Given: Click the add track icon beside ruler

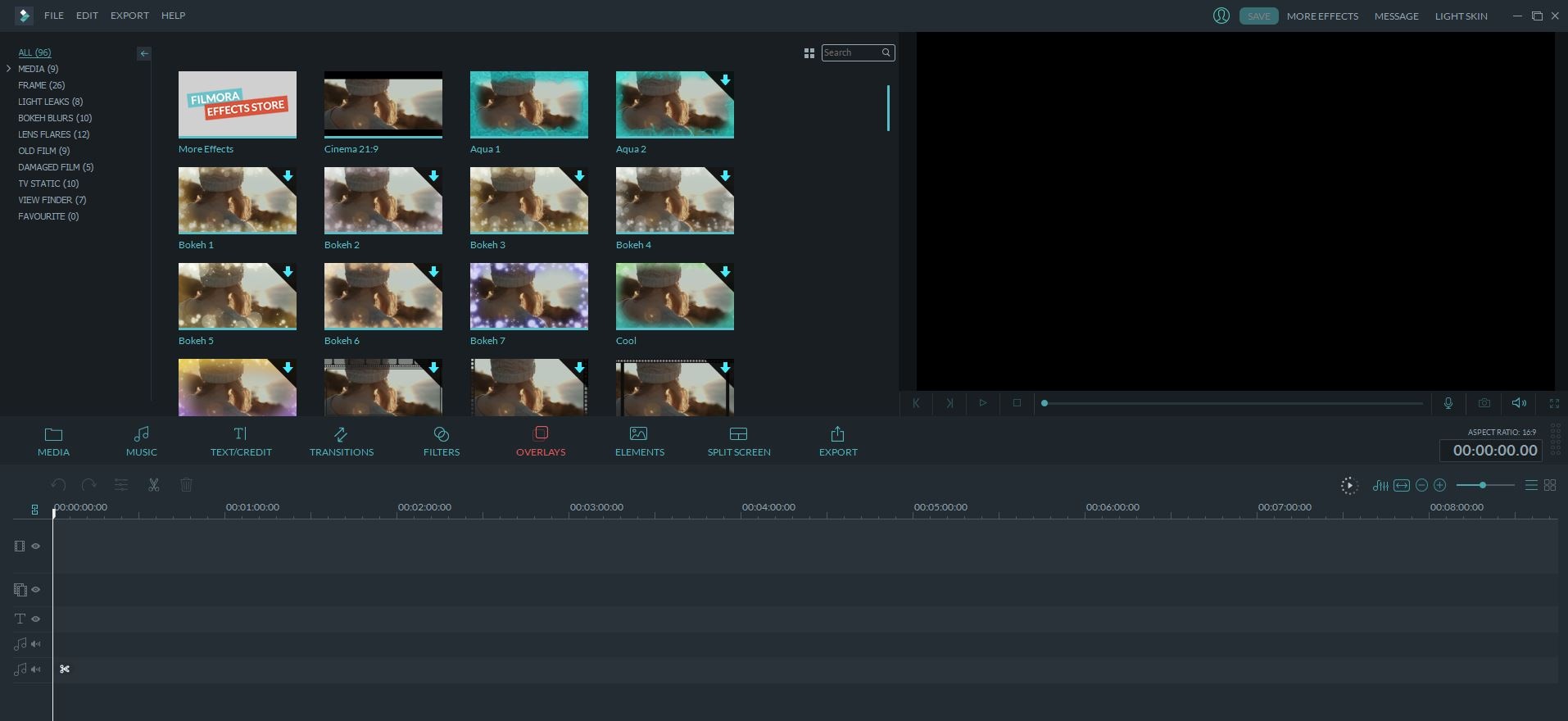Looking at the screenshot, I should click(34, 510).
